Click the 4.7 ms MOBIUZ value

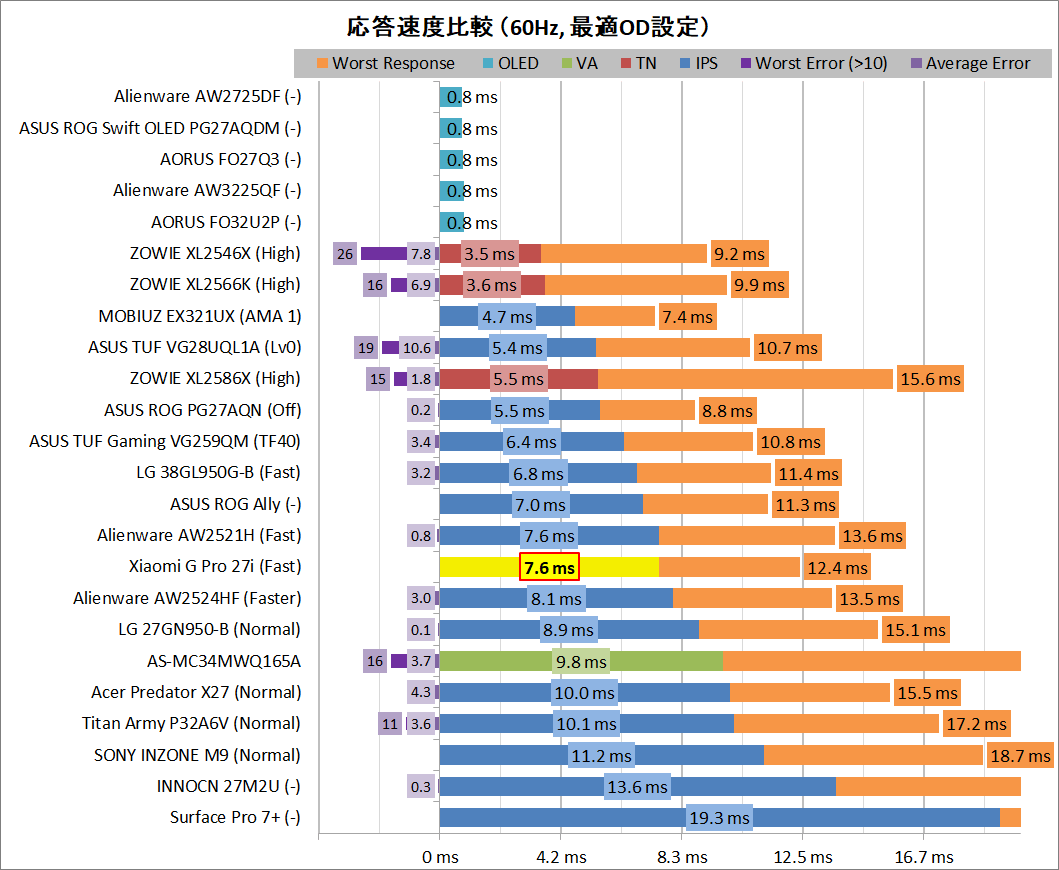(x=507, y=317)
